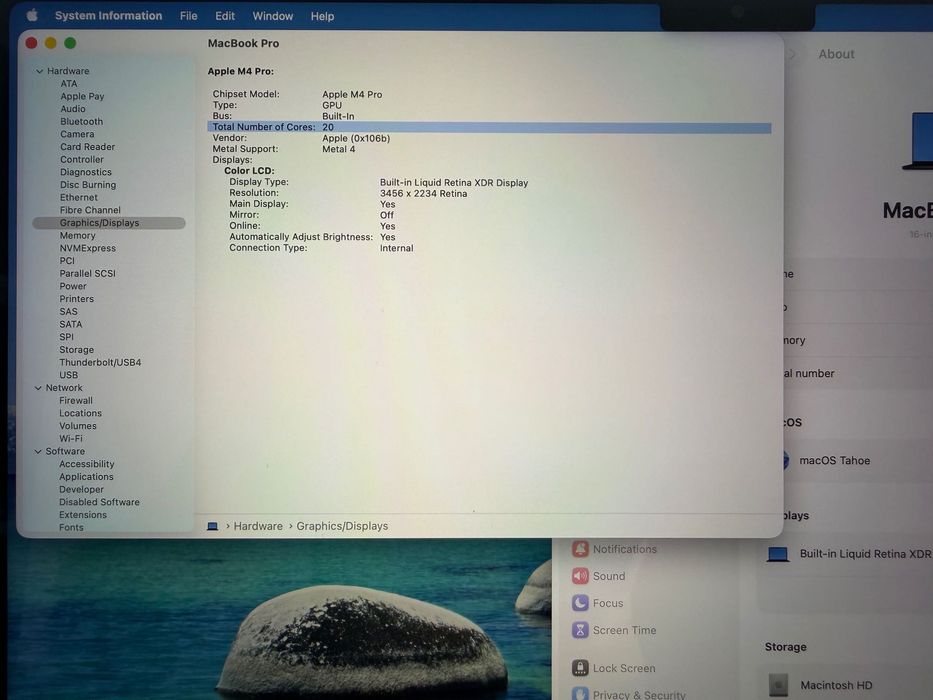Click the yellow minimize button of System Information

[51, 43]
